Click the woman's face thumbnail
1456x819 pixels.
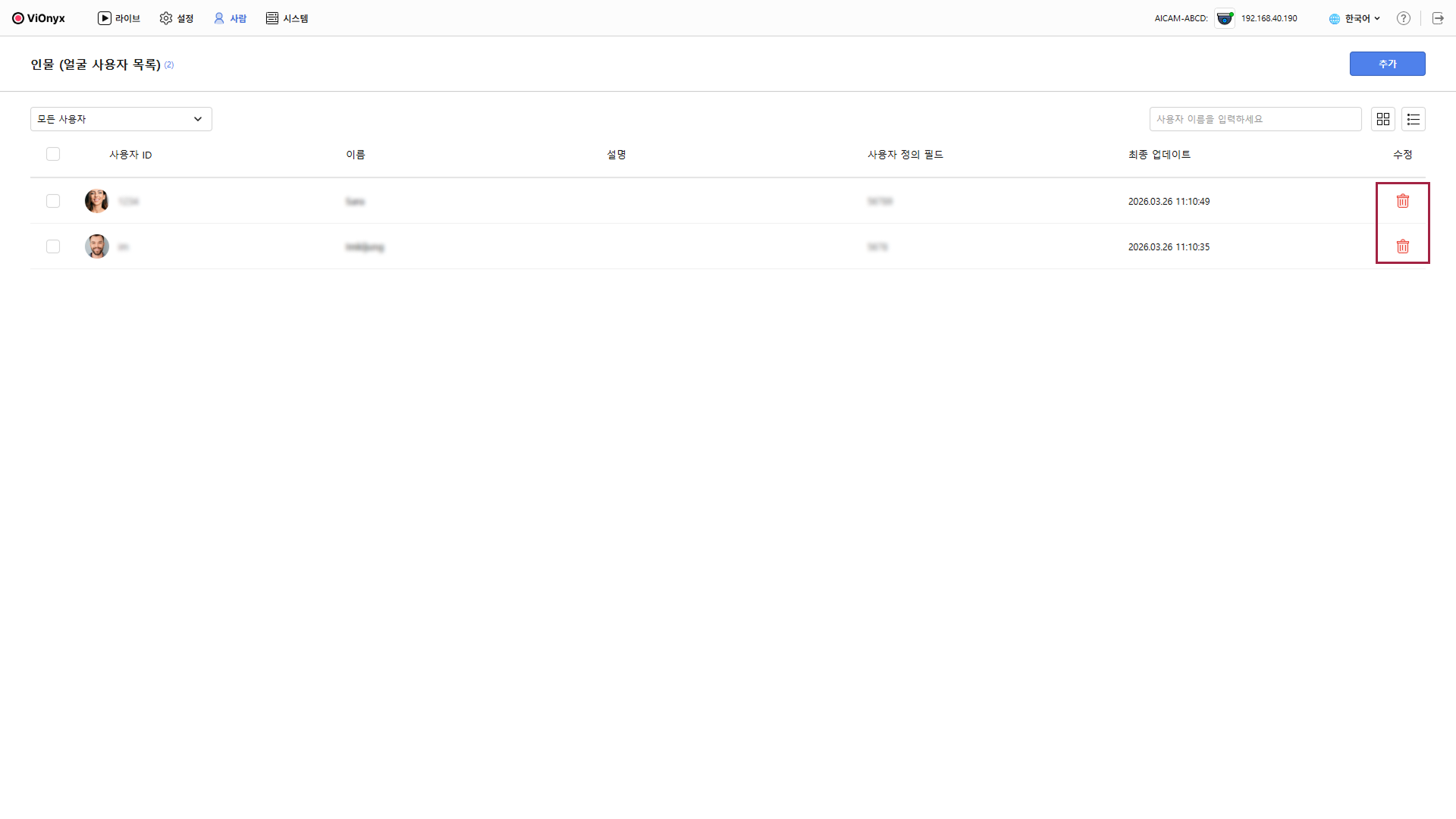pyautogui.click(x=96, y=201)
